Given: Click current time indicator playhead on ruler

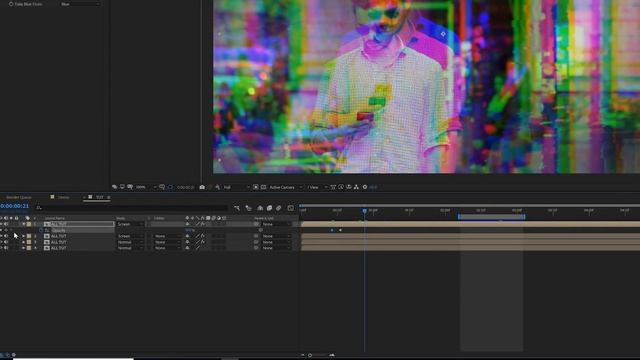Looking at the screenshot, I should pyautogui.click(x=364, y=211).
